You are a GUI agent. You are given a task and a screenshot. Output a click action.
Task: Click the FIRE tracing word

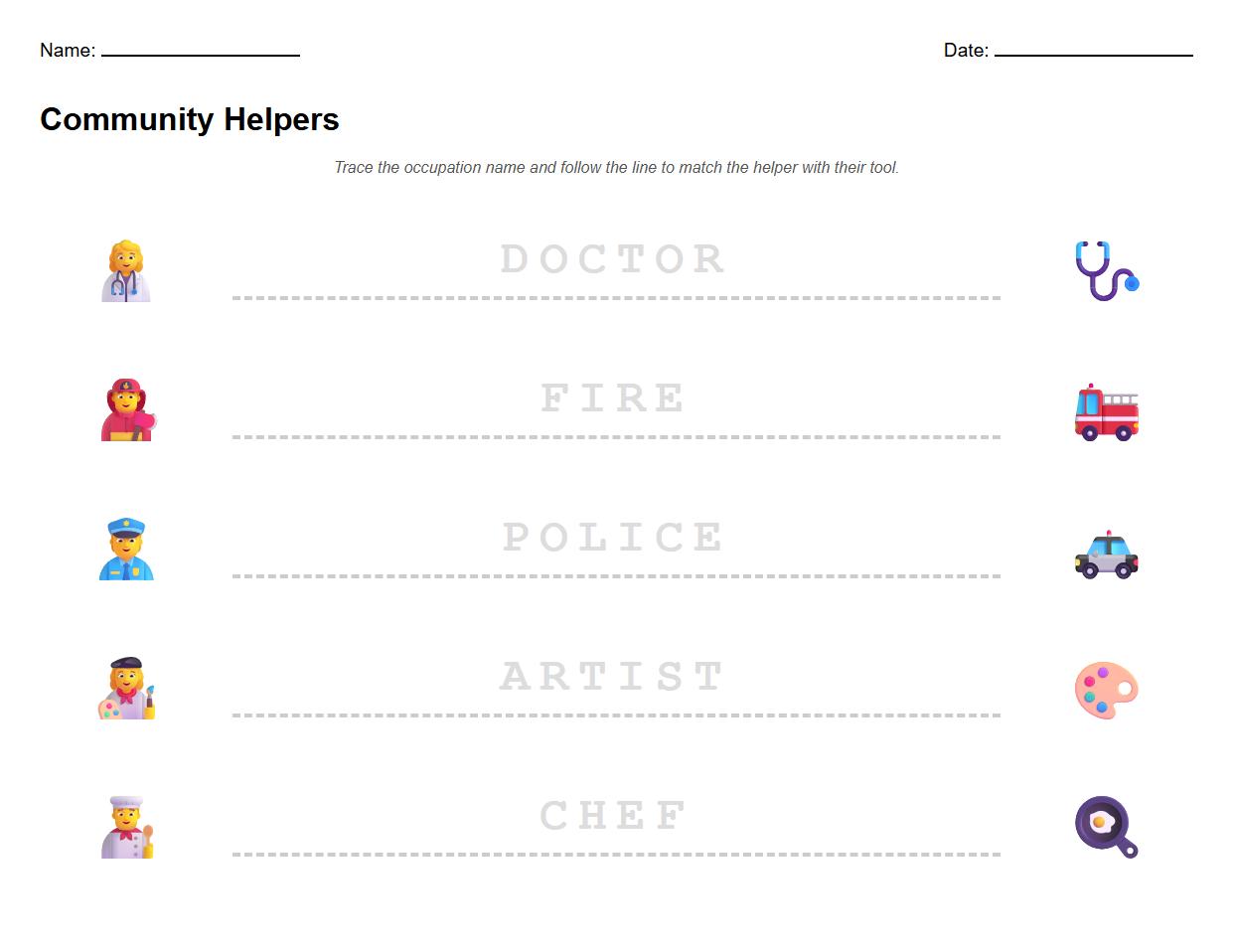[613, 398]
